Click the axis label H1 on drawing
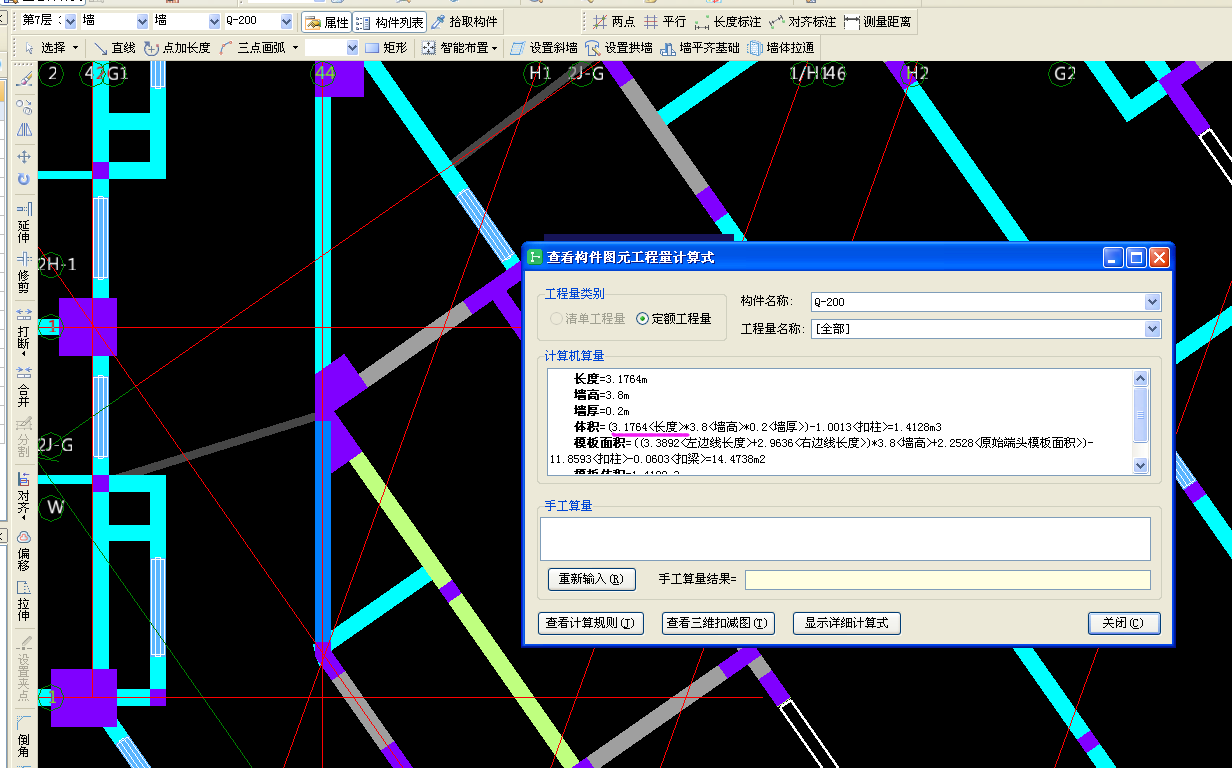This screenshot has width=1232, height=768. point(540,73)
